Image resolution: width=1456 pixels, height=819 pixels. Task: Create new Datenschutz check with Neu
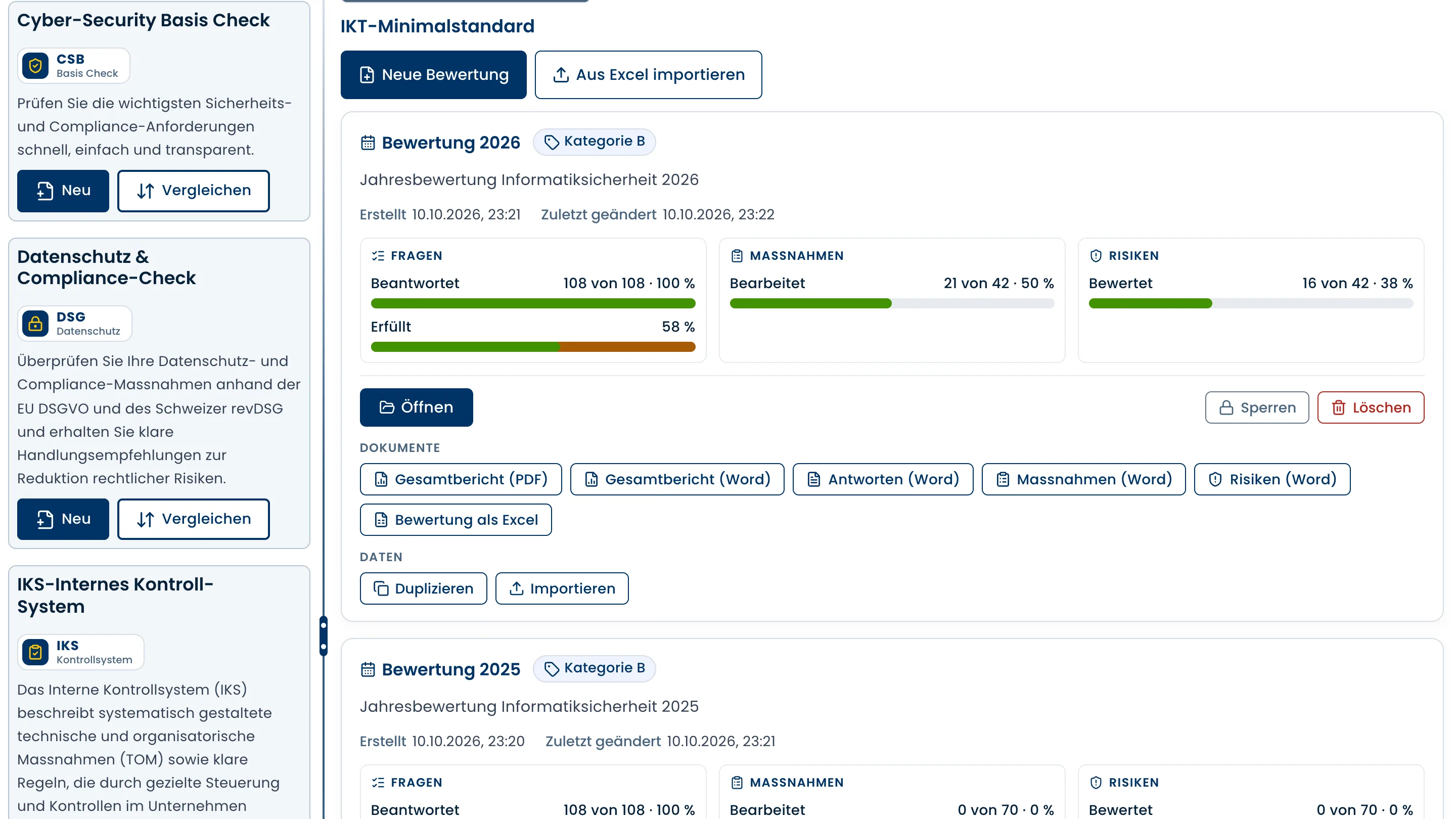pyautogui.click(x=63, y=519)
